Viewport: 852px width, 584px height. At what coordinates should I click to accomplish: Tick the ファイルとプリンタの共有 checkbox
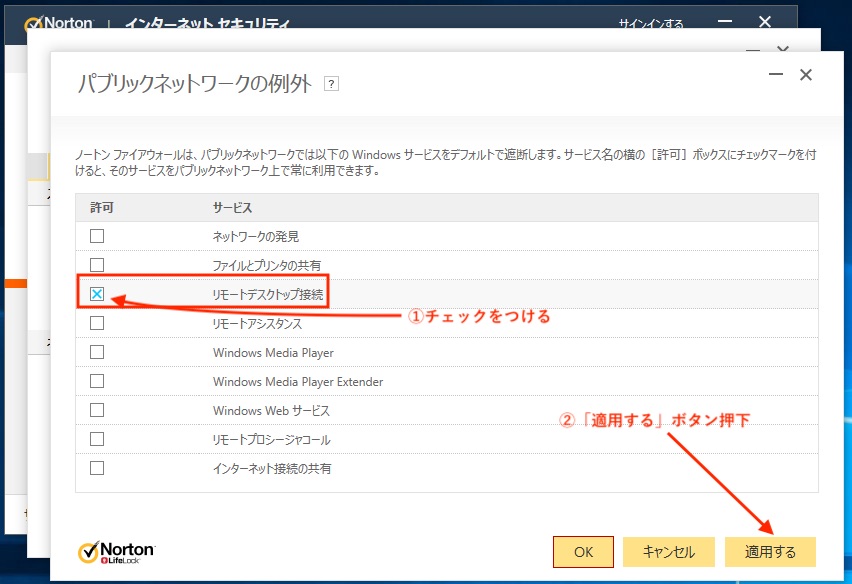coord(97,265)
